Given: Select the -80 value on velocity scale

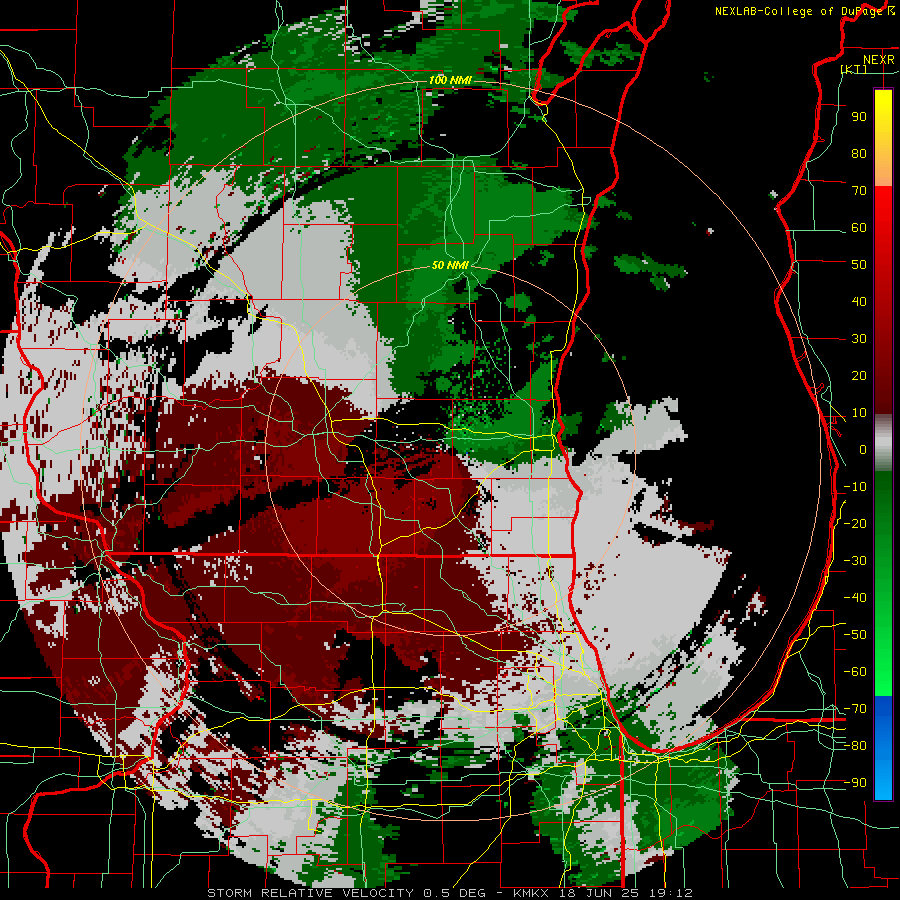Looking at the screenshot, I should 855,746.
